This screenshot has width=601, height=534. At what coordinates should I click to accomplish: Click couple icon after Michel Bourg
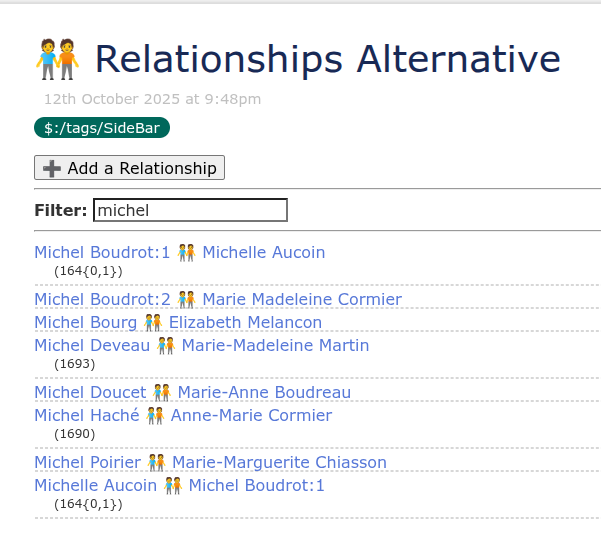pos(153,322)
